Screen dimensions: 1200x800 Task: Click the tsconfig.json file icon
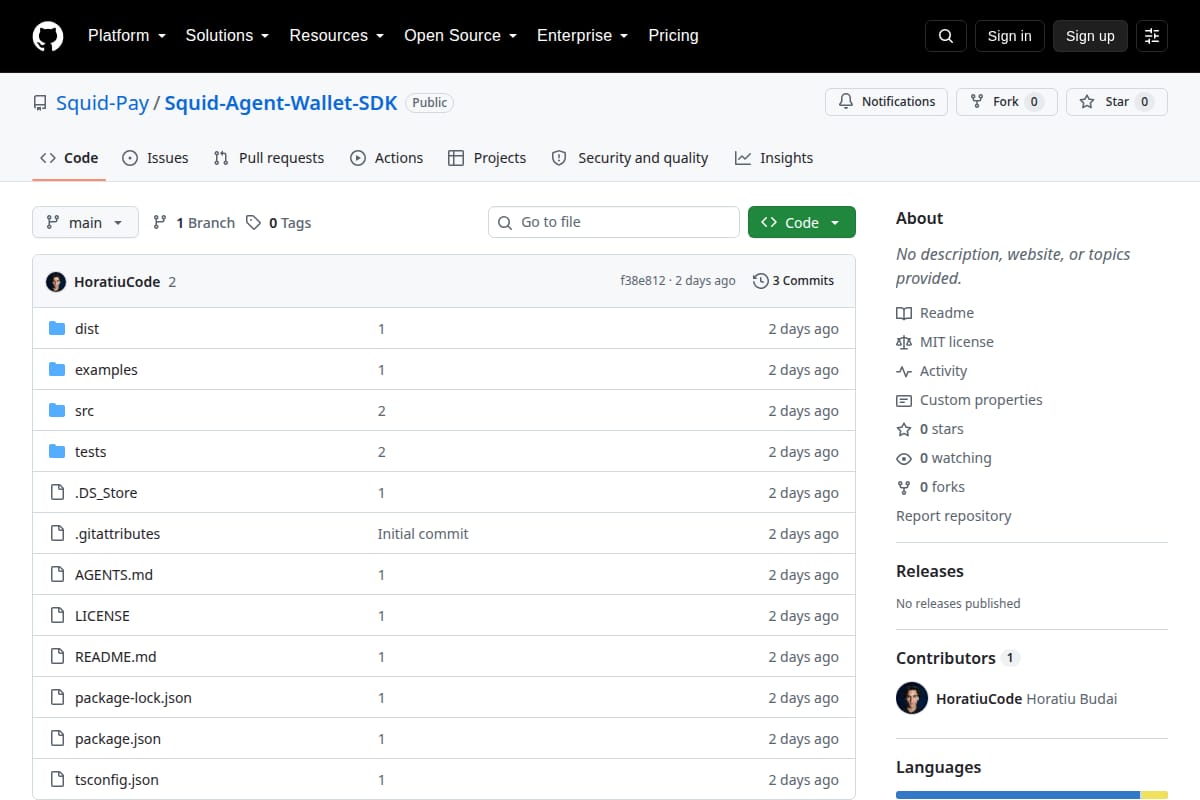pyautogui.click(x=57, y=780)
